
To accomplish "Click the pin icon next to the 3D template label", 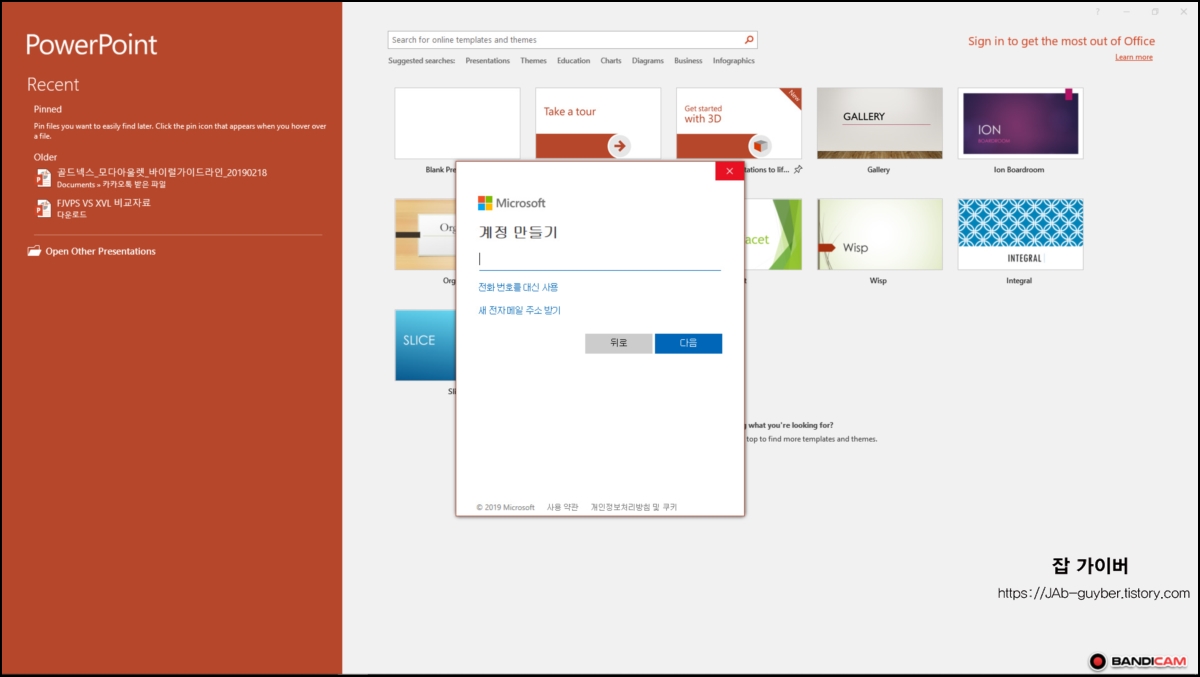I will tap(797, 170).
